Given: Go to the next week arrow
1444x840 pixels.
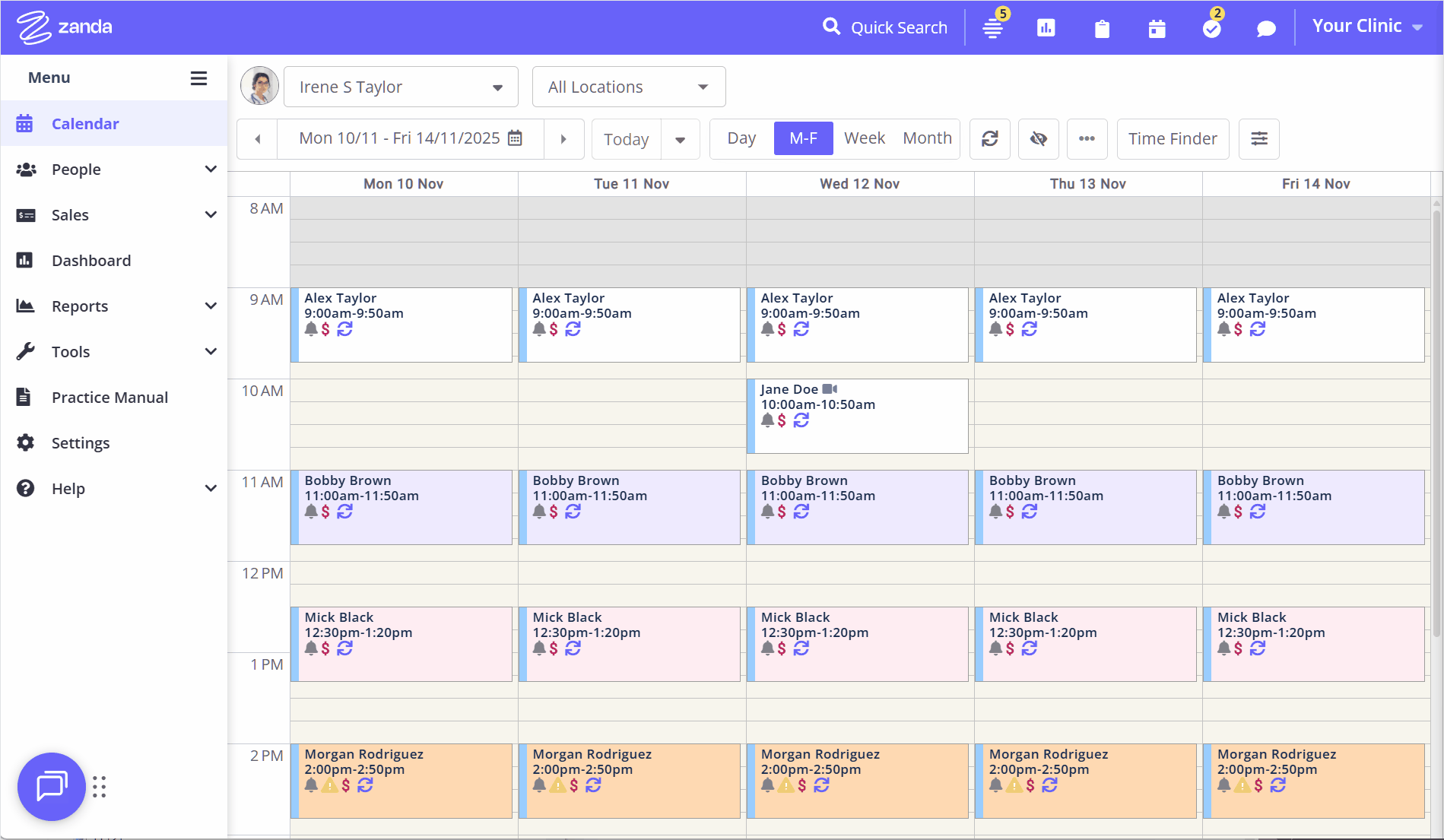Looking at the screenshot, I should [563, 139].
